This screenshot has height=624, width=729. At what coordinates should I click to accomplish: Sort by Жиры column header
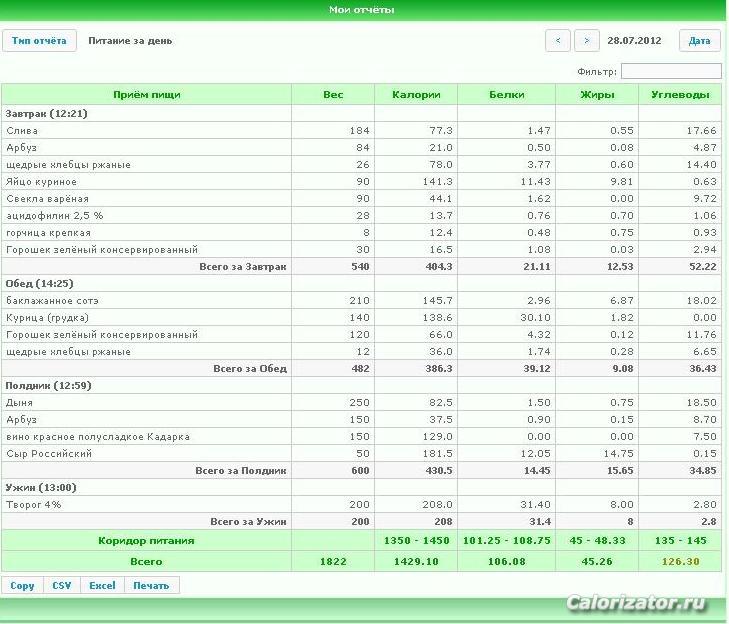coord(597,94)
